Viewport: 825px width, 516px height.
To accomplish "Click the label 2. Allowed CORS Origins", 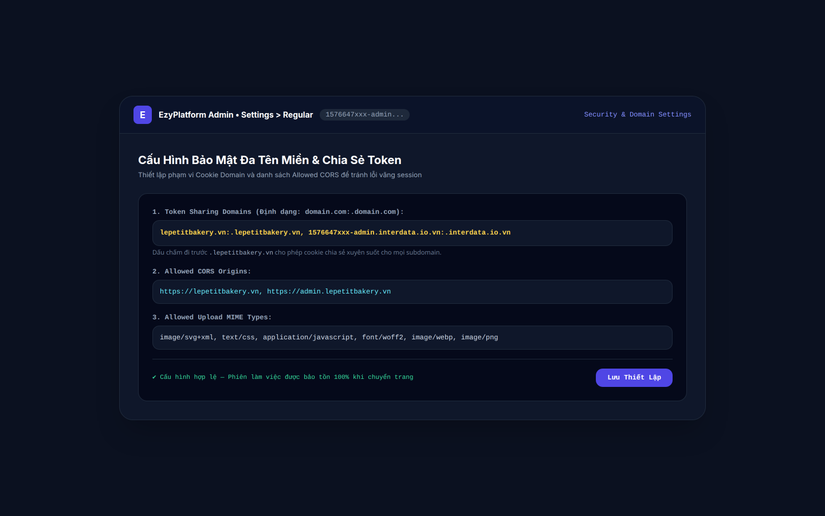I will [202, 271].
